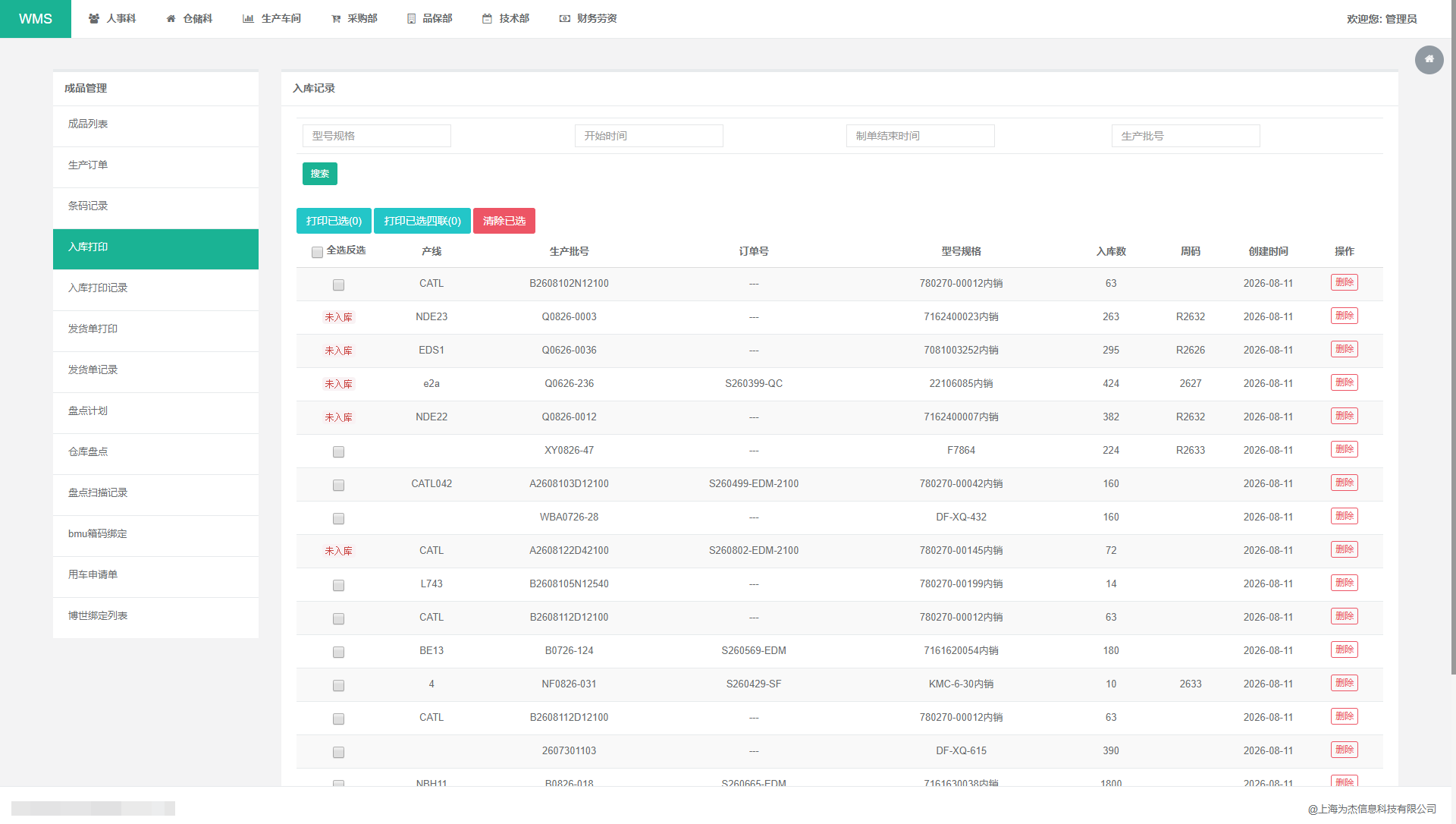
Task: Click the red 清除已选 button
Action: point(504,221)
